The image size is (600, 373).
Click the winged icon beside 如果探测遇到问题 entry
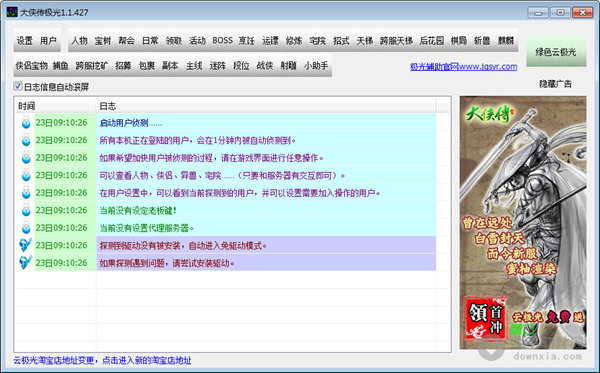tap(26, 262)
